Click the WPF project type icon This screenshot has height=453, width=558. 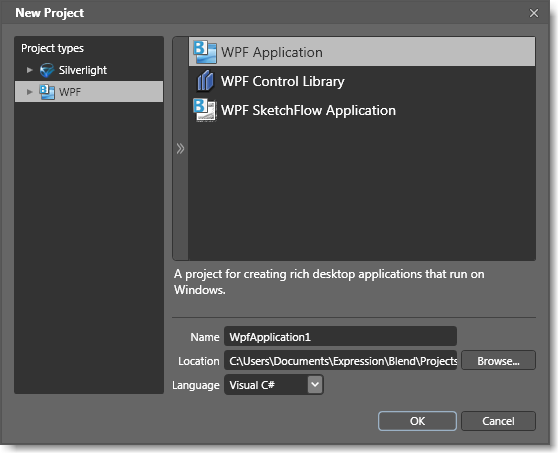click(x=47, y=92)
